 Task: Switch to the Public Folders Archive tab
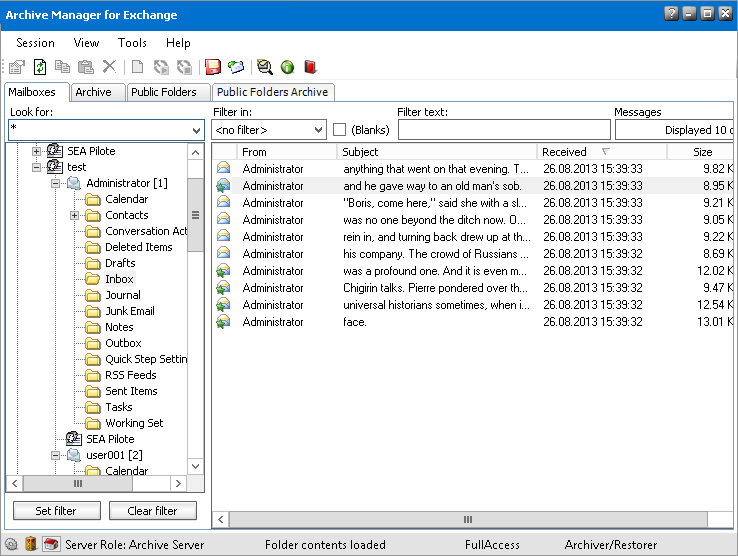(x=271, y=92)
